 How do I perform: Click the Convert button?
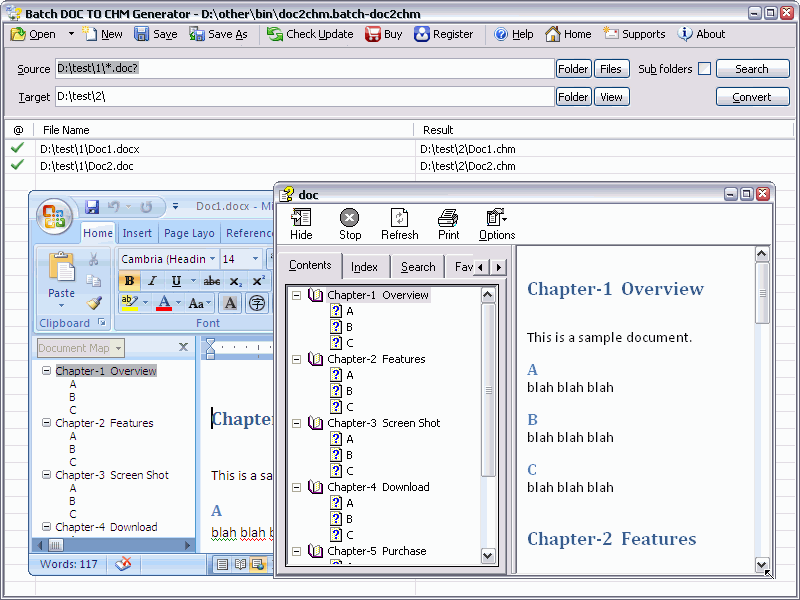pyautogui.click(x=752, y=97)
